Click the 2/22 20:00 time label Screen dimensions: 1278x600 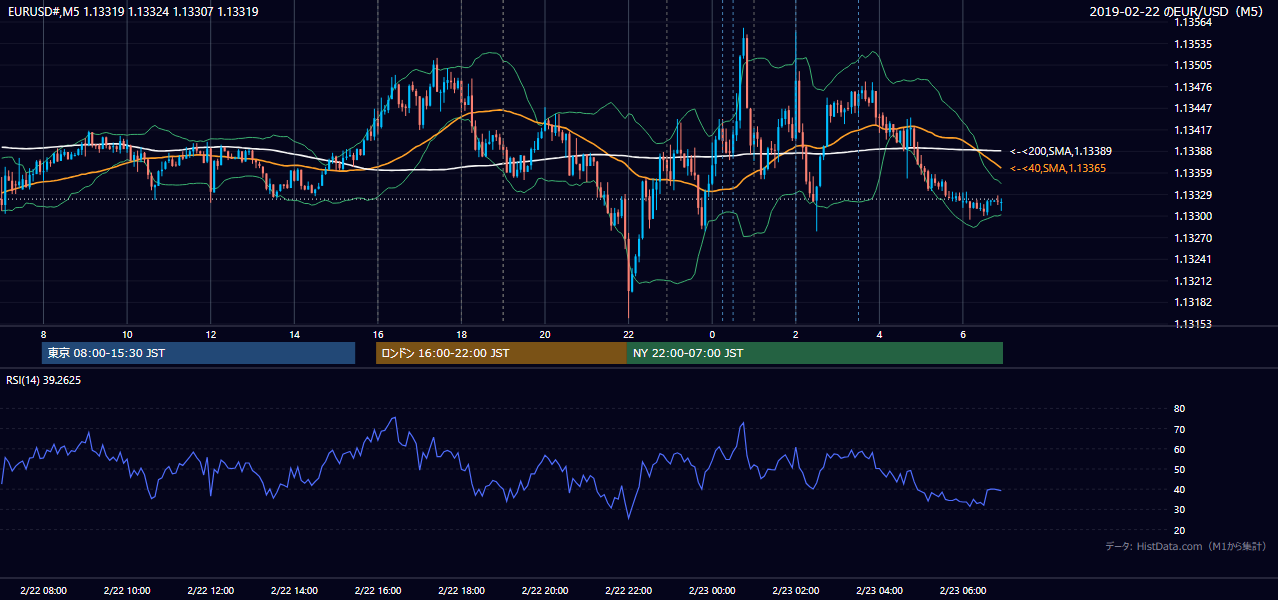pos(545,591)
